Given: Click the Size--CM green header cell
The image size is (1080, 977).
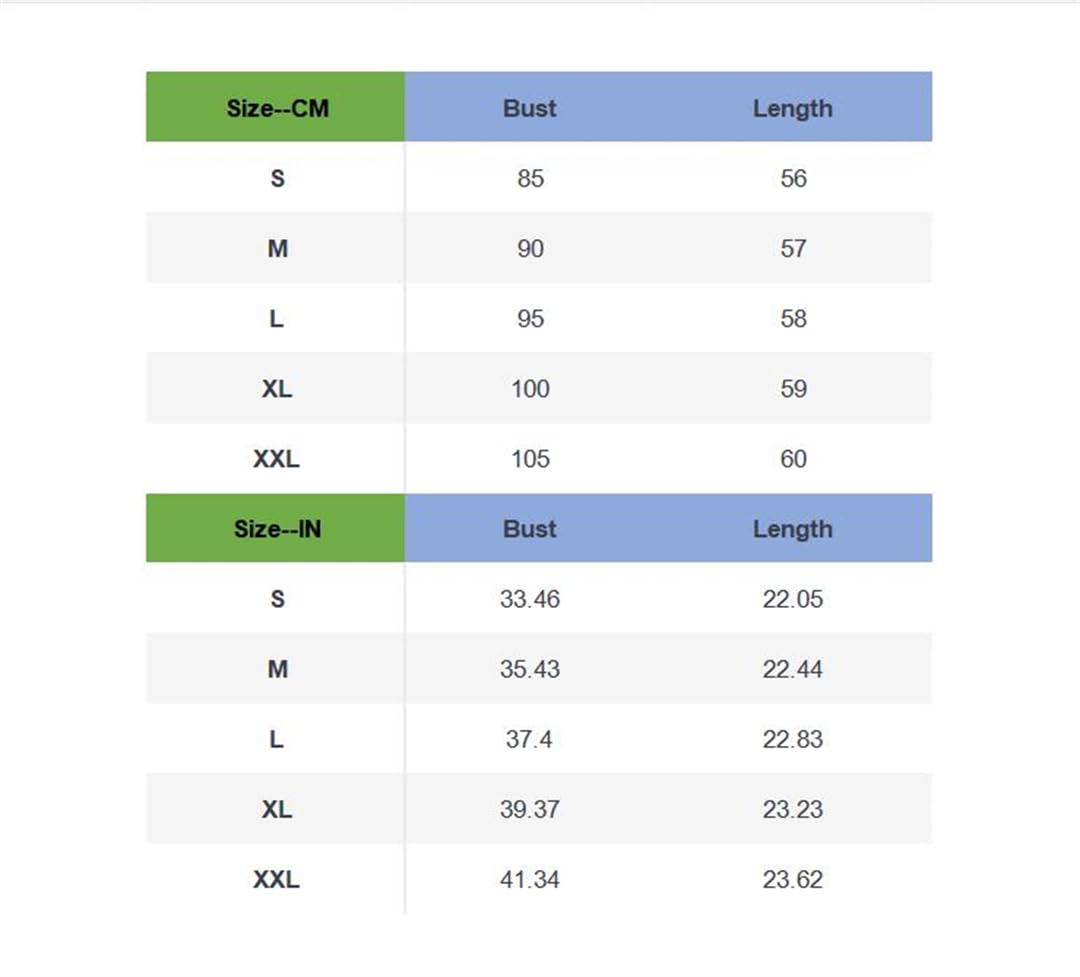Looking at the screenshot, I should [x=276, y=107].
